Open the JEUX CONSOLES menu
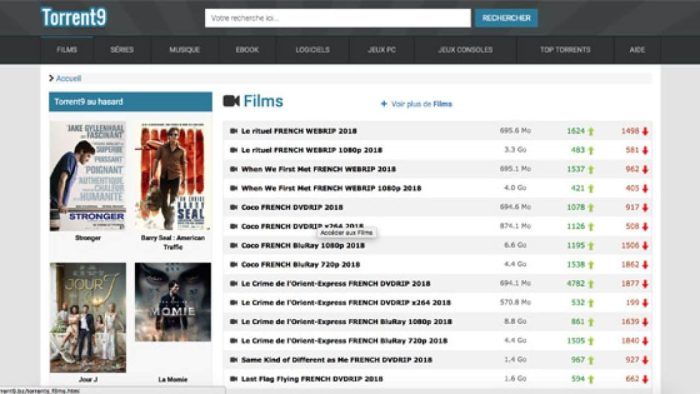Viewport: 700px width, 394px height. [465, 50]
